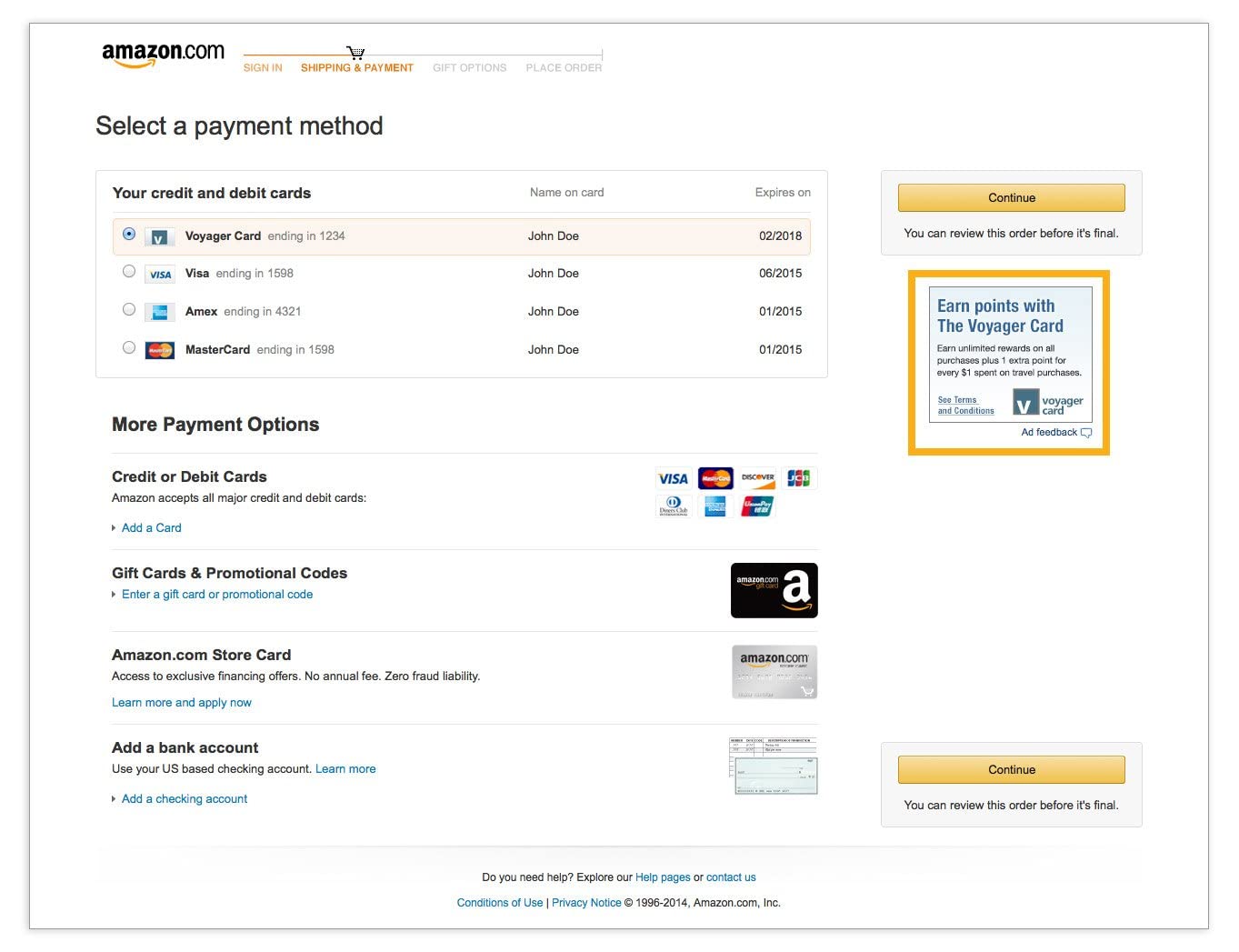Expand the gift card code entry arrow
The height and width of the screenshot is (952, 1239).
114,595
